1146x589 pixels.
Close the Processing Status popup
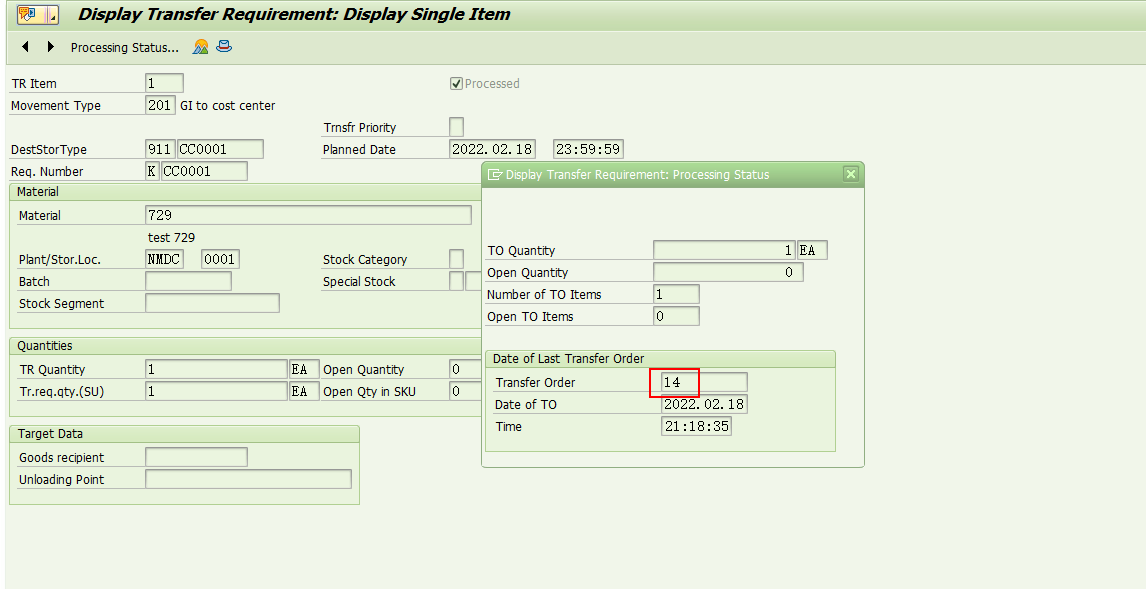coord(850,174)
